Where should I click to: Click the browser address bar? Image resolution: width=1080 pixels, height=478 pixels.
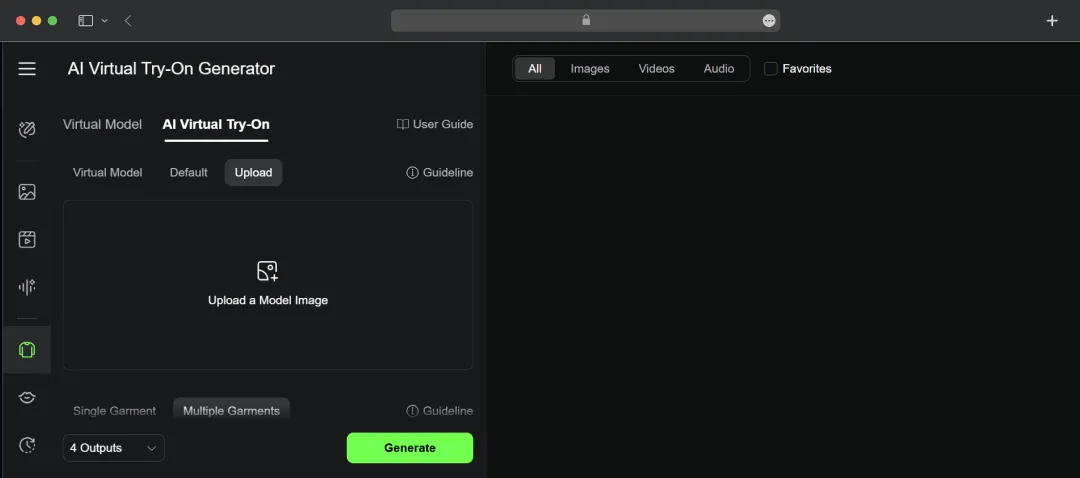[585, 21]
